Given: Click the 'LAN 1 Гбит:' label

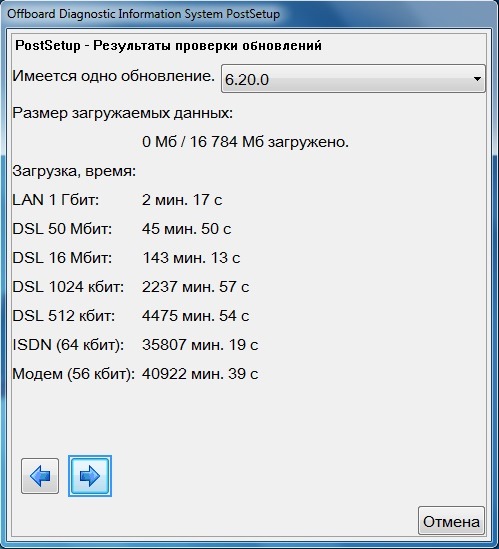Looking at the screenshot, I should (56, 200).
